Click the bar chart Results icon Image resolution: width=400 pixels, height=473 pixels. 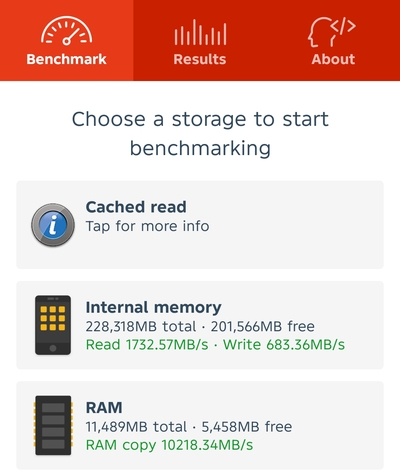click(x=200, y=32)
